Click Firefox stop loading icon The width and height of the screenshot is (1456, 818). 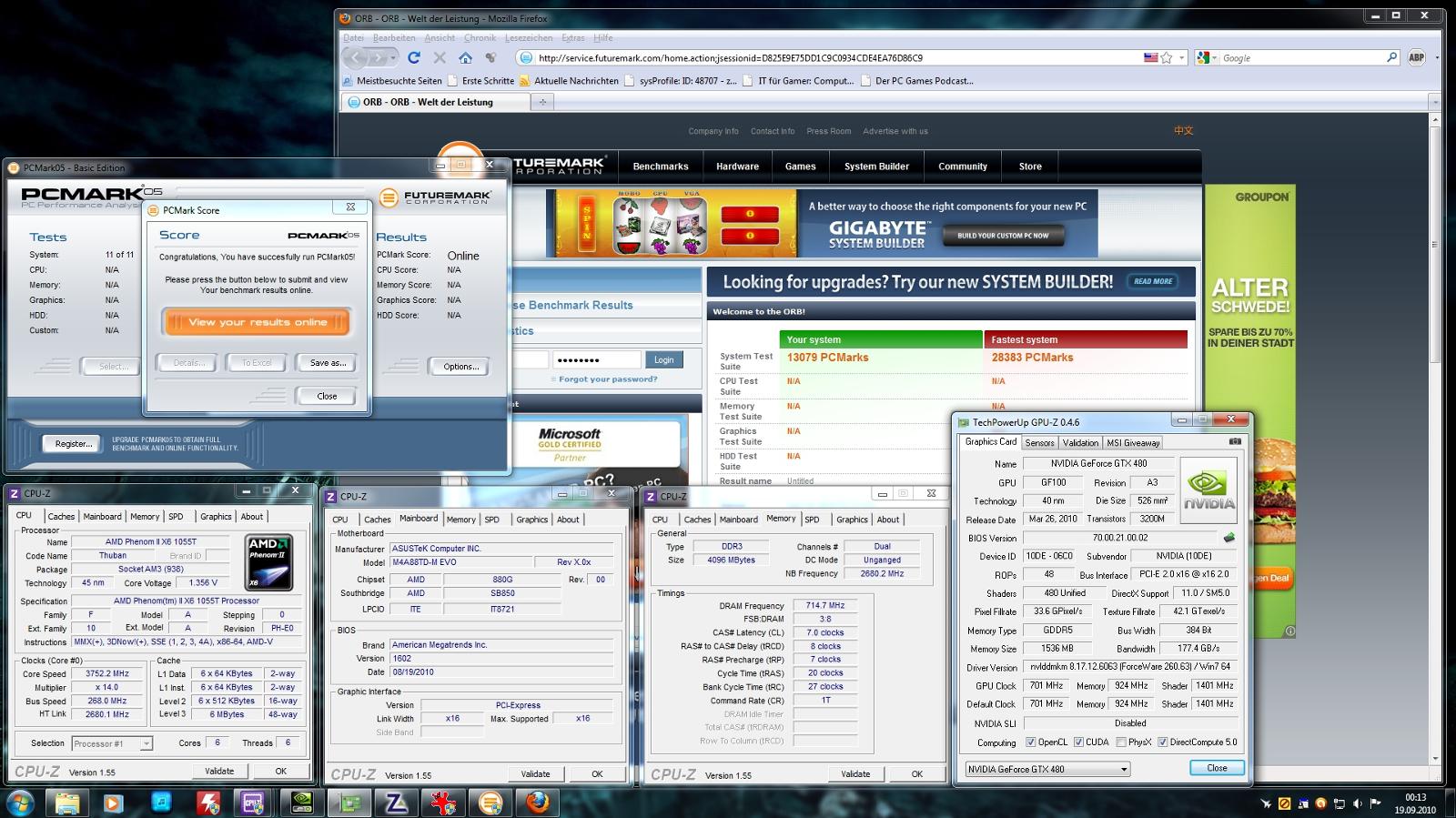(x=440, y=57)
